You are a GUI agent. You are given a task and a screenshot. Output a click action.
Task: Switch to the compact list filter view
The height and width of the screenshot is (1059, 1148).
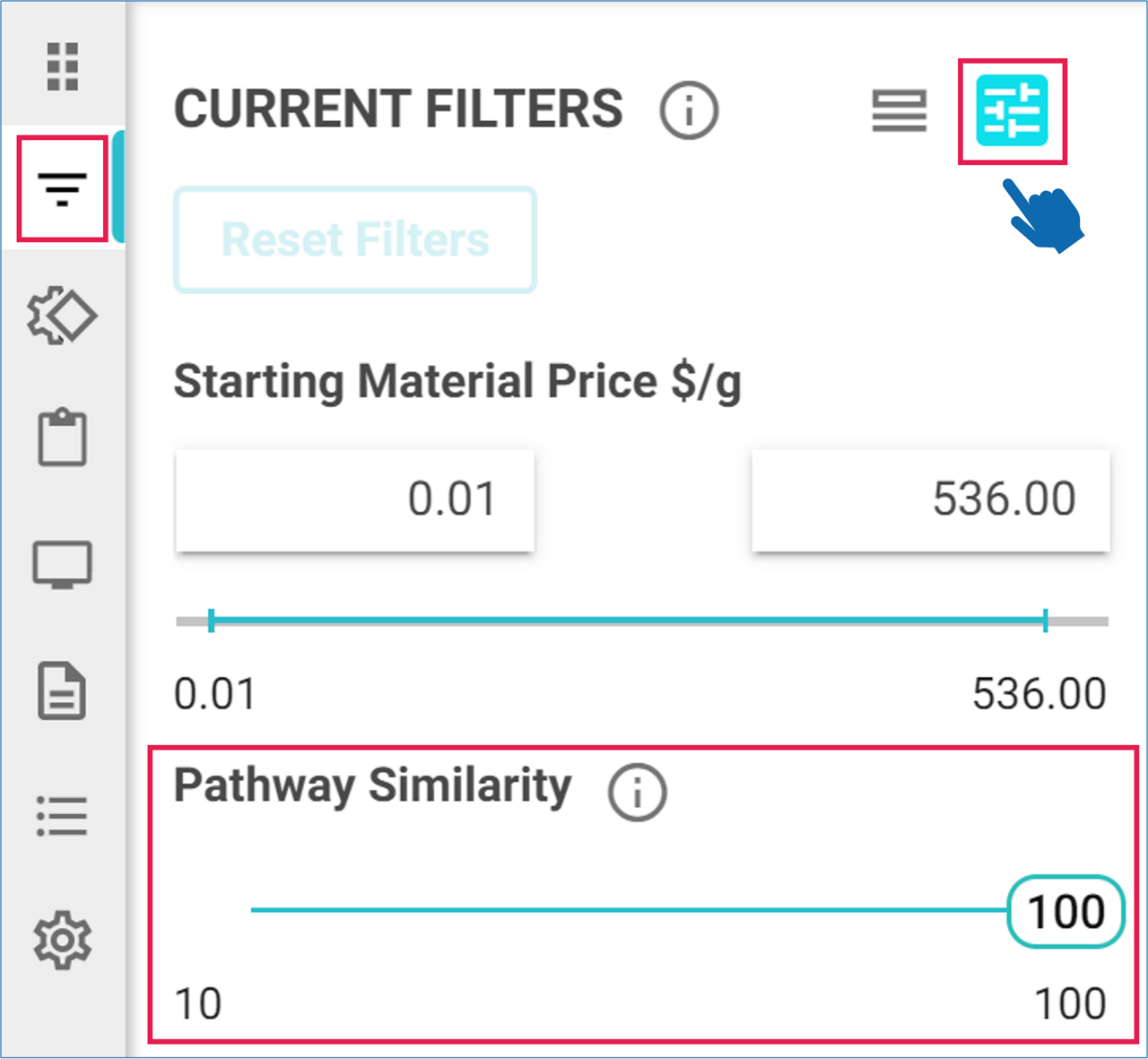pos(900,111)
